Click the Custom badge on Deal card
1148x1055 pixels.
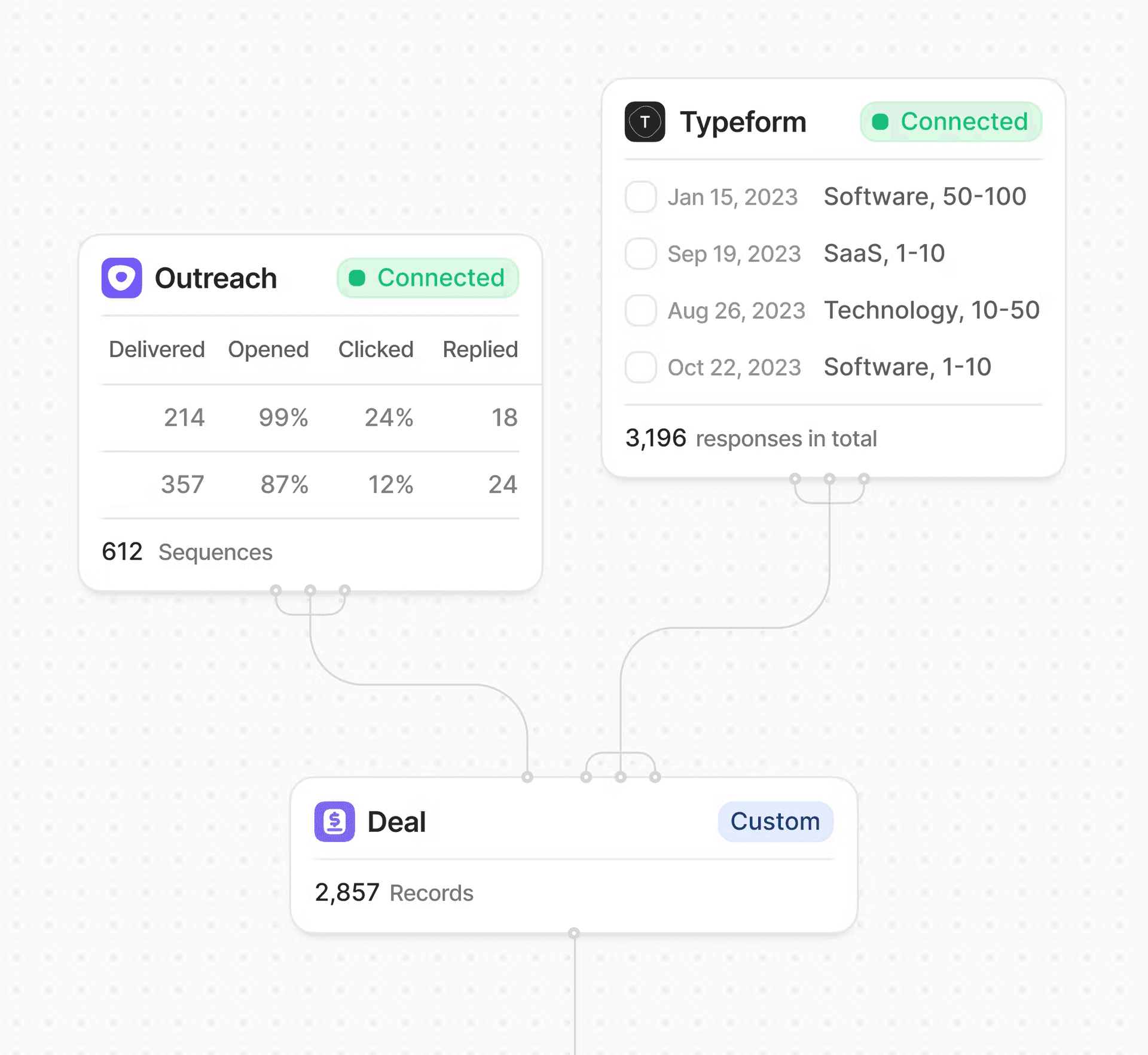pos(775,821)
